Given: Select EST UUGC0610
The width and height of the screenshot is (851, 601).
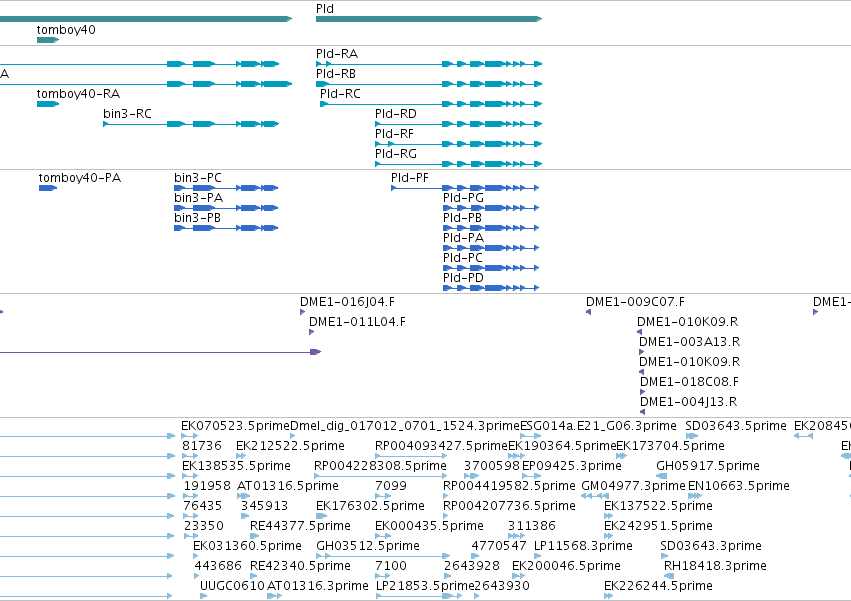Looking at the screenshot, I should tap(204, 596).
